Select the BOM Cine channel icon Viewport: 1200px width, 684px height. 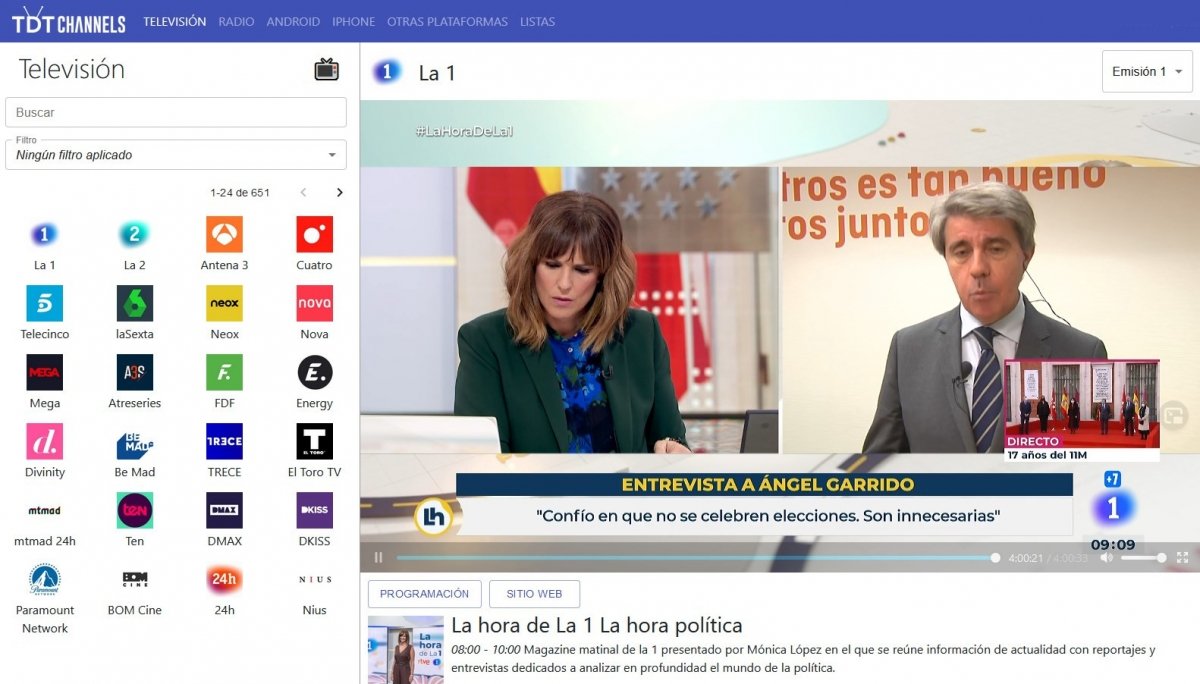click(134, 580)
